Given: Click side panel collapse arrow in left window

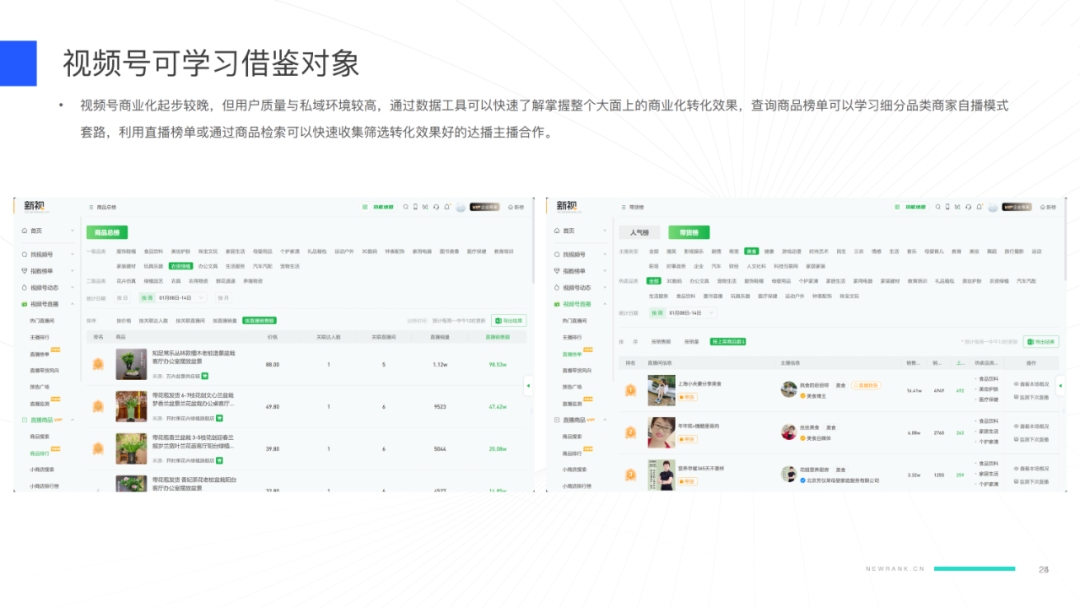Looking at the screenshot, I should tap(528, 386).
